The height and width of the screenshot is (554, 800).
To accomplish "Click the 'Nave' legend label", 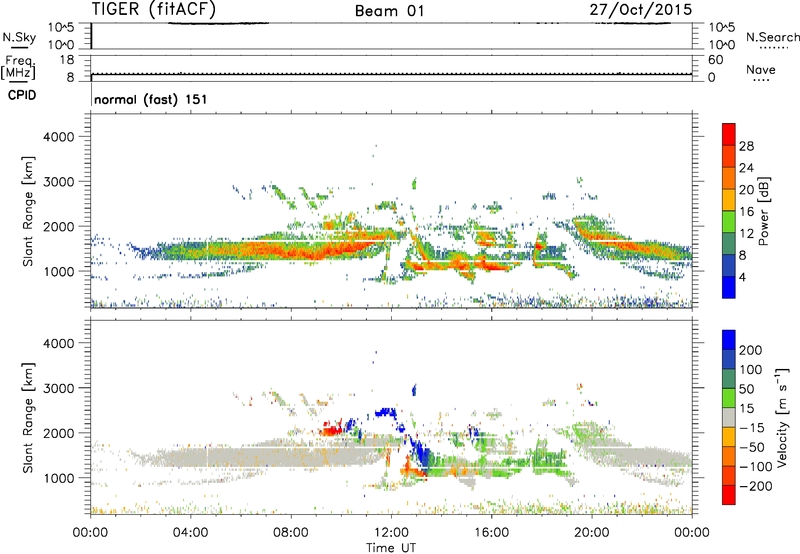I will pyautogui.click(x=760, y=69).
